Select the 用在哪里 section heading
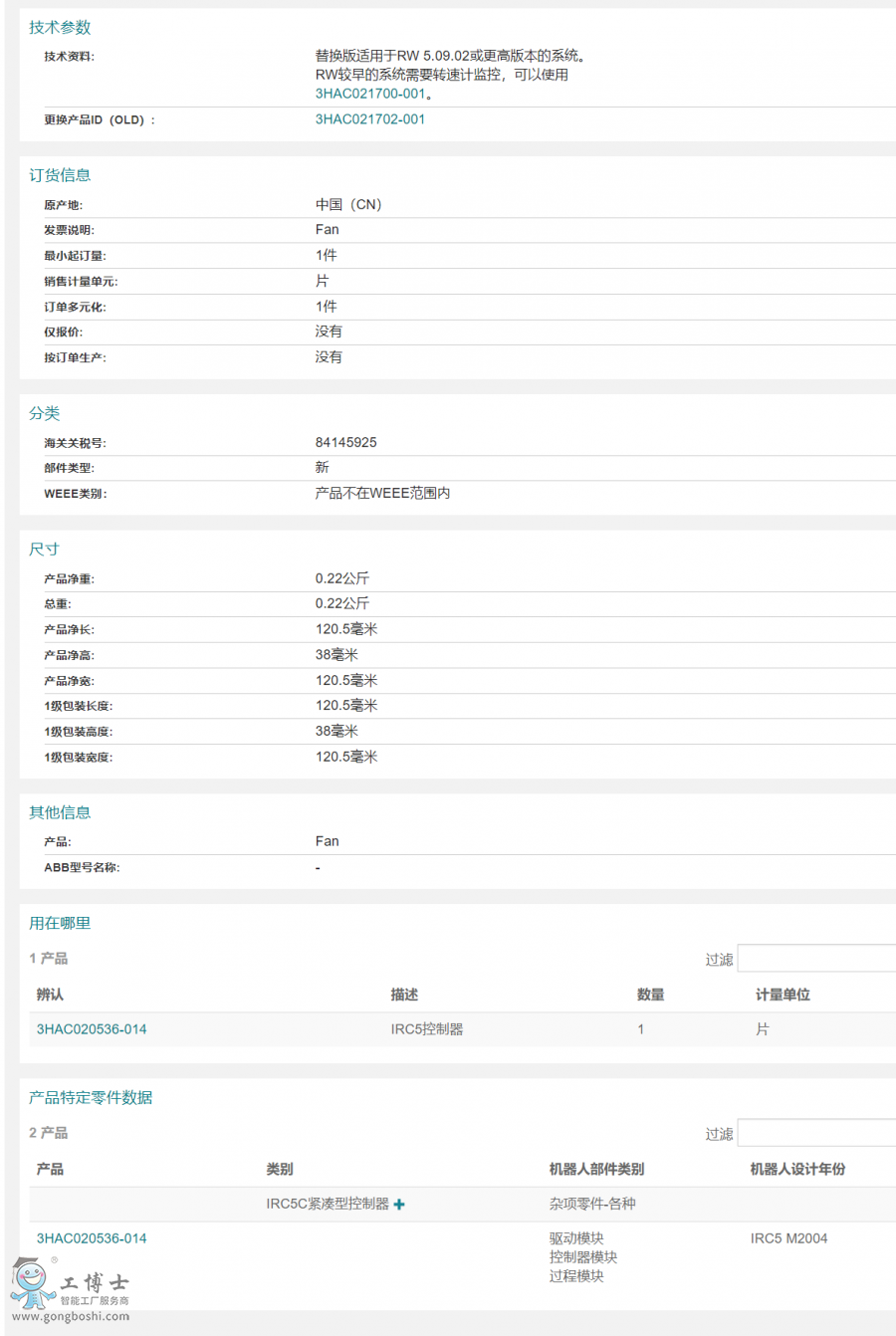The width and height of the screenshot is (896, 1336). tap(58, 923)
